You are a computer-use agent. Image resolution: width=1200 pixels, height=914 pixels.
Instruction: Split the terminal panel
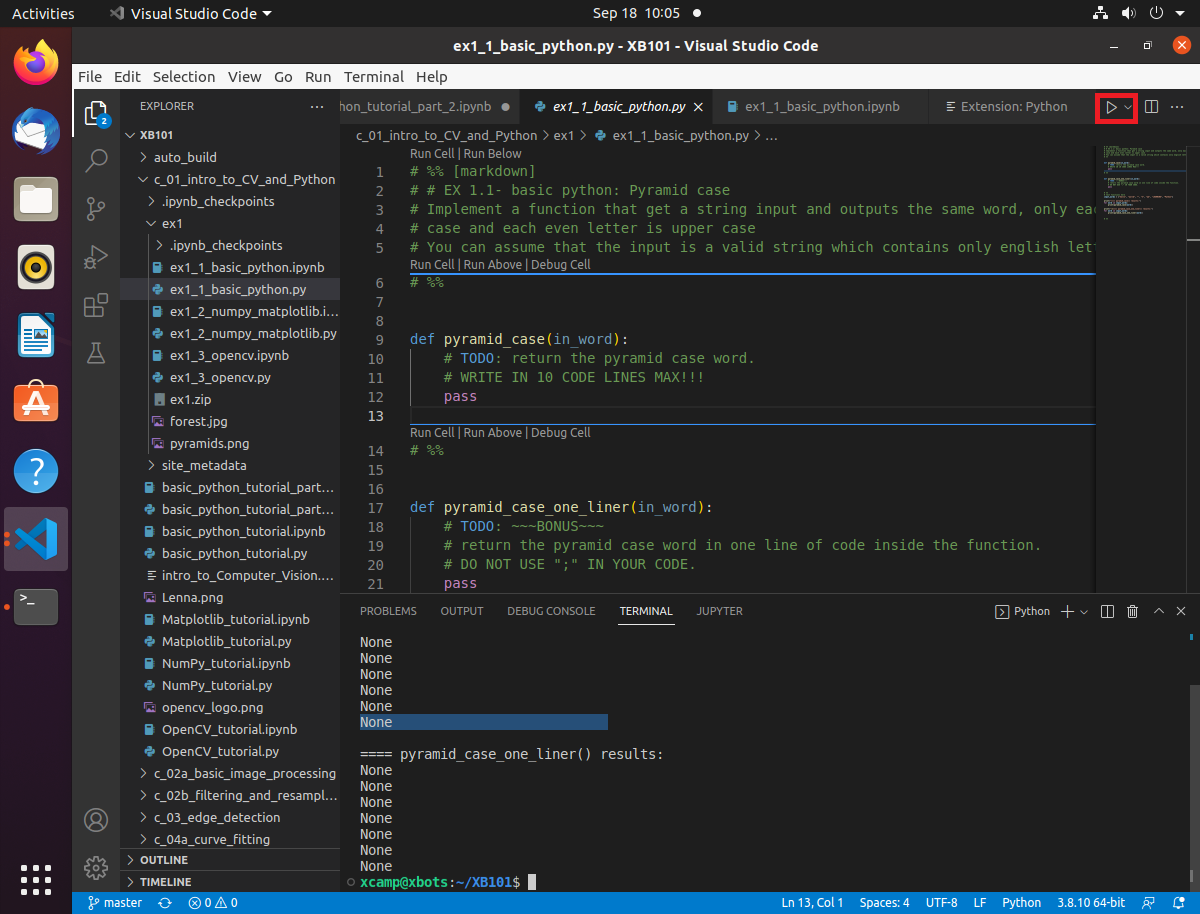coord(1107,611)
